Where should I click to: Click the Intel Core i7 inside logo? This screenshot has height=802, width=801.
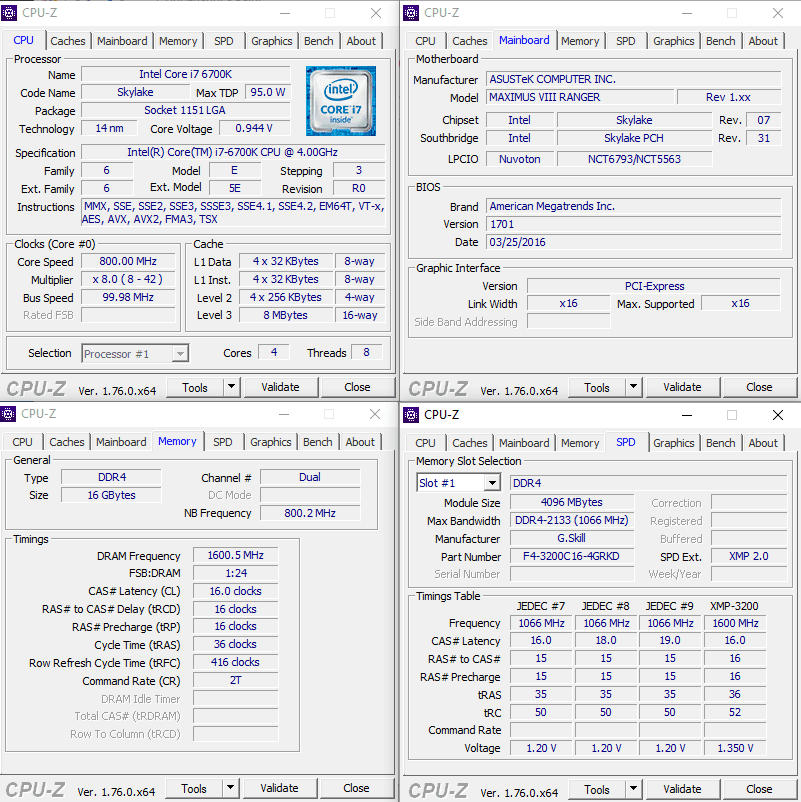[x=341, y=101]
